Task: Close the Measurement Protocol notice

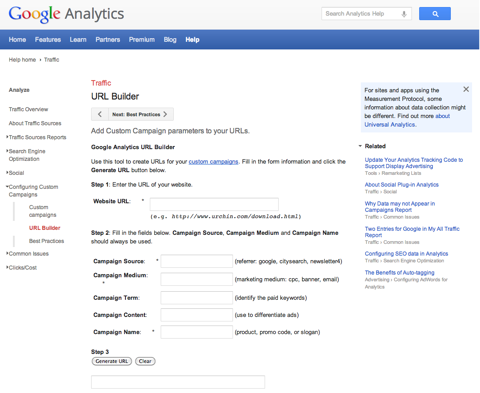Action: (466, 89)
